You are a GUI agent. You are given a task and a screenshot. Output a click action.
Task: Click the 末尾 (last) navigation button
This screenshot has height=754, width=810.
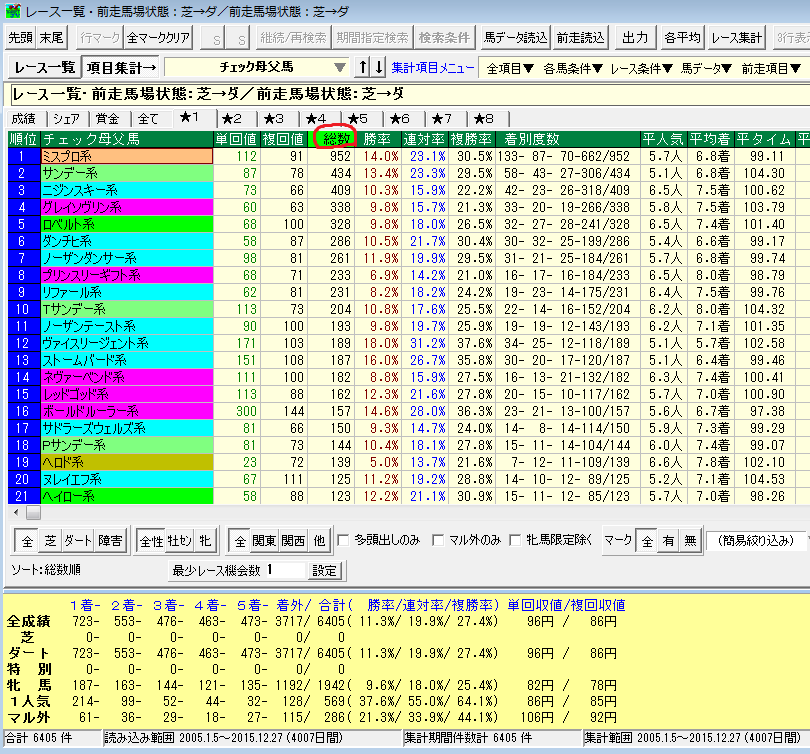(51, 38)
